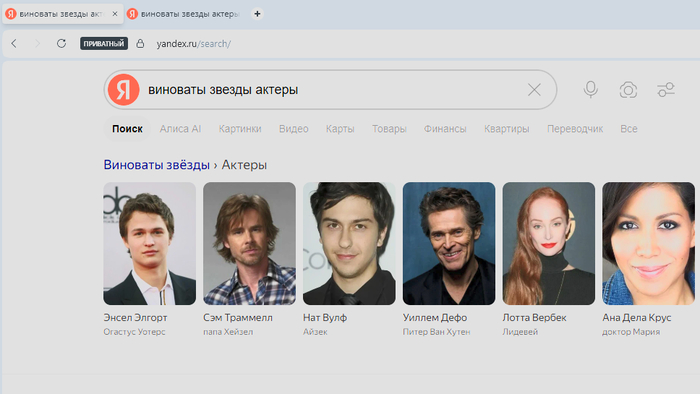Close the first browser tab

point(115,14)
